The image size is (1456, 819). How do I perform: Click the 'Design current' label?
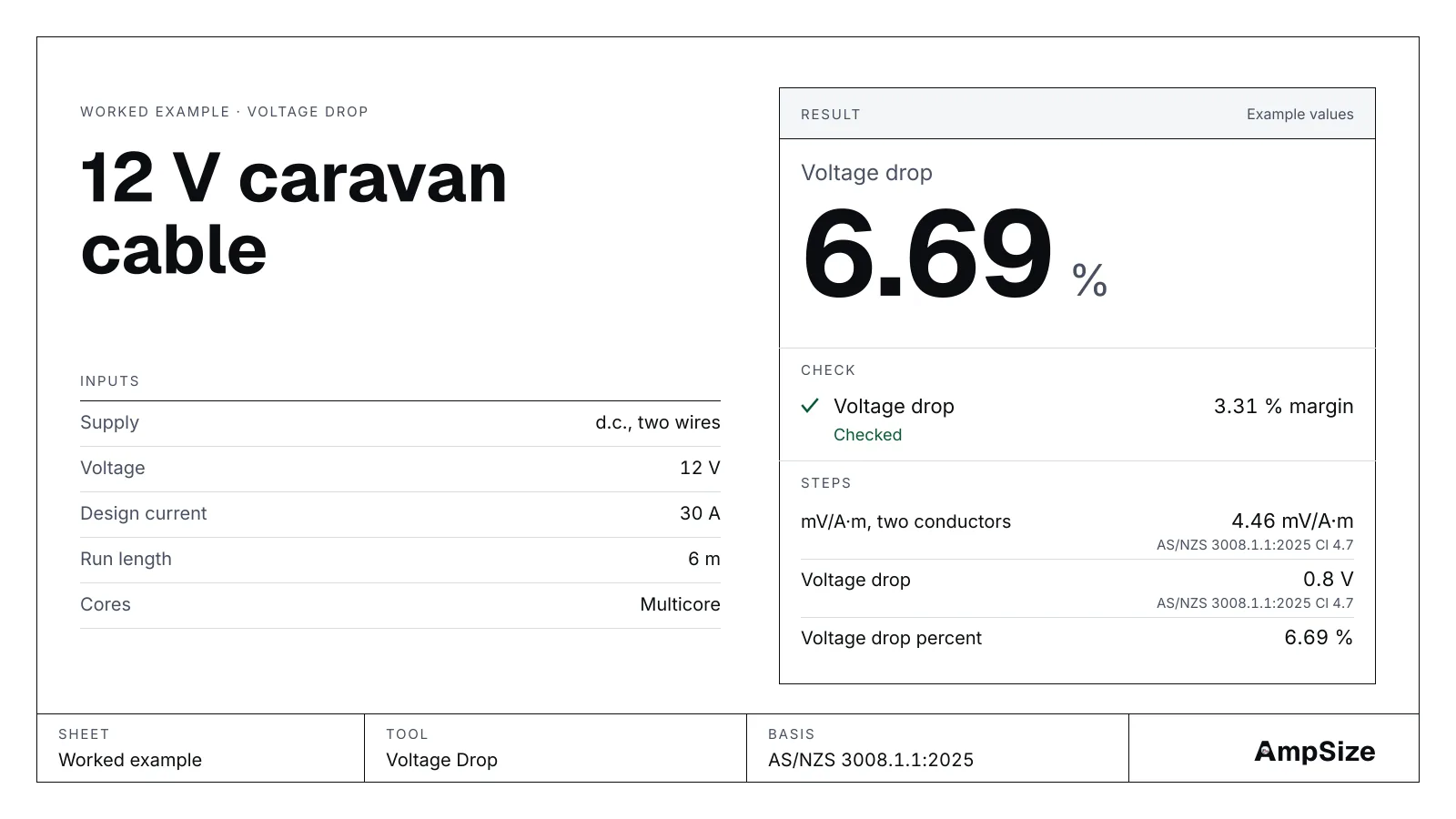pos(143,513)
